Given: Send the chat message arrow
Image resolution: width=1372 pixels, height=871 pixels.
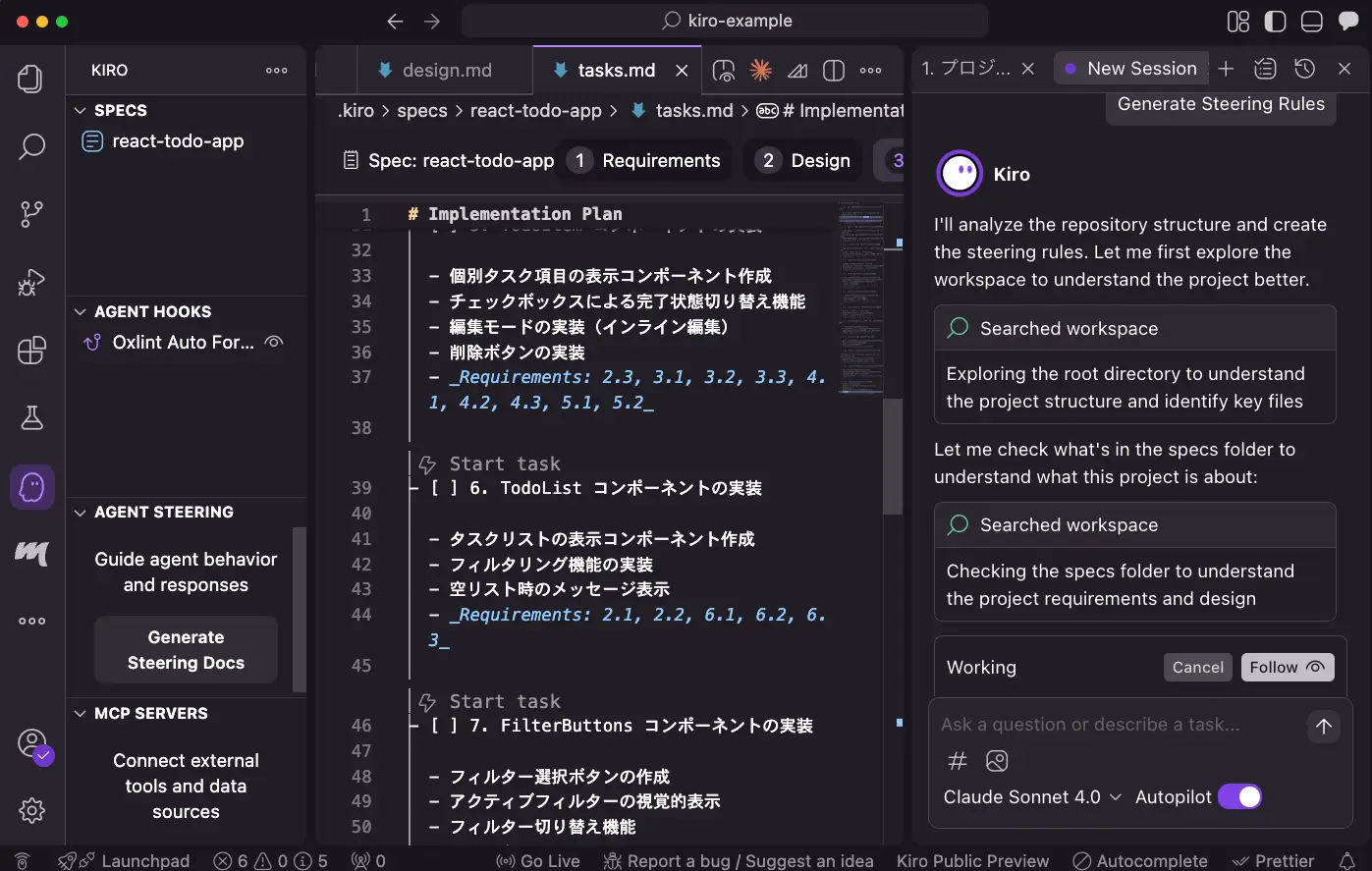Looking at the screenshot, I should [1324, 726].
